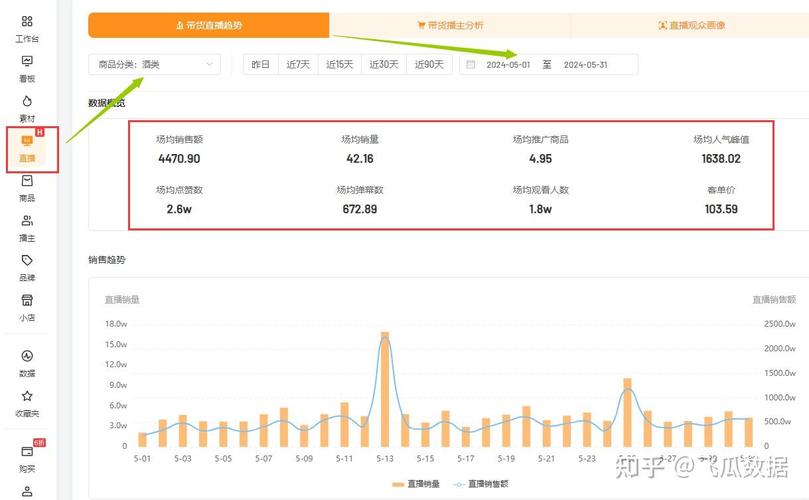Select the 昨日 date range button

click(261, 64)
